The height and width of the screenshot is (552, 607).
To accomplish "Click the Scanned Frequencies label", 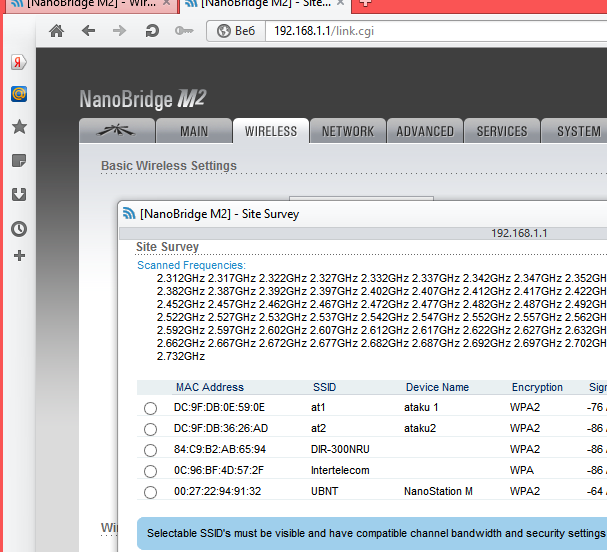I will 191,265.
